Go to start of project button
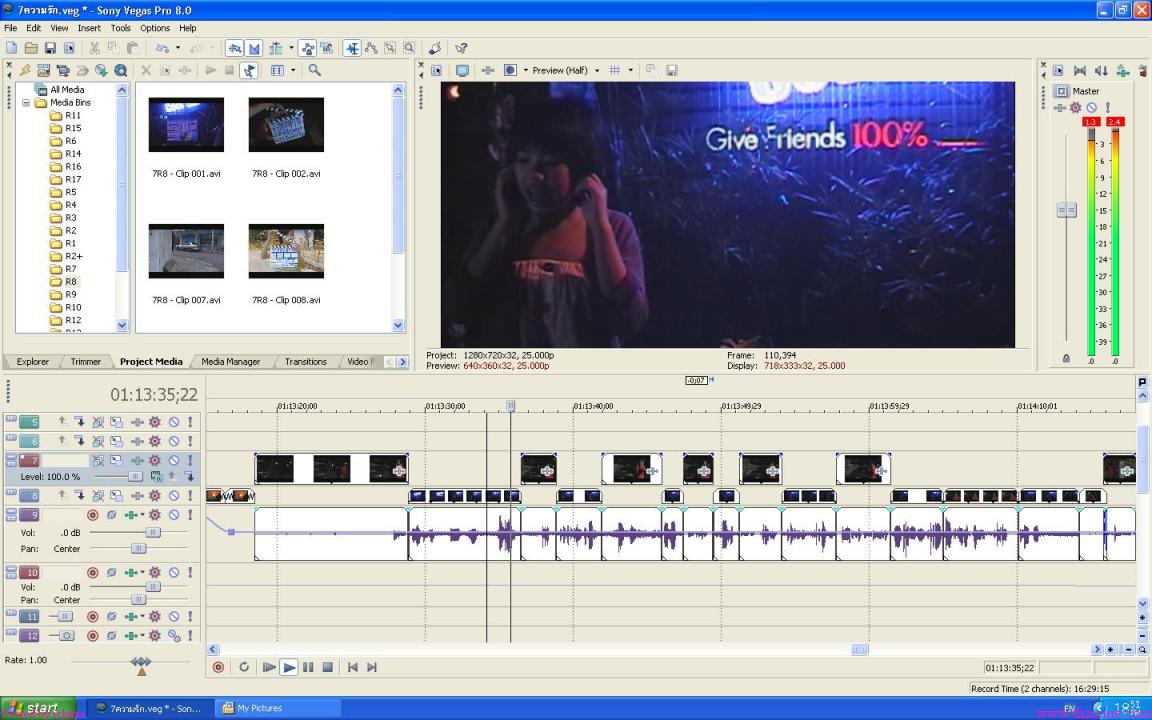The width and height of the screenshot is (1152, 720). coord(353,667)
